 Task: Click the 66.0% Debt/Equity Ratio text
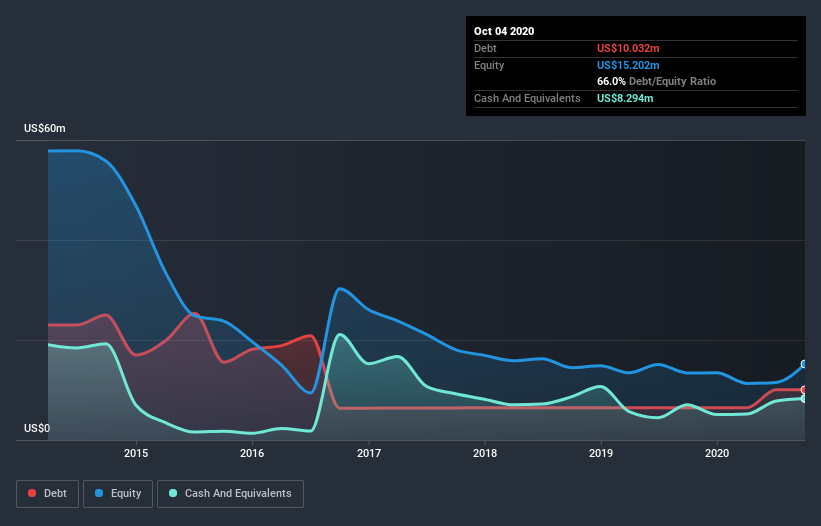coord(657,82)
